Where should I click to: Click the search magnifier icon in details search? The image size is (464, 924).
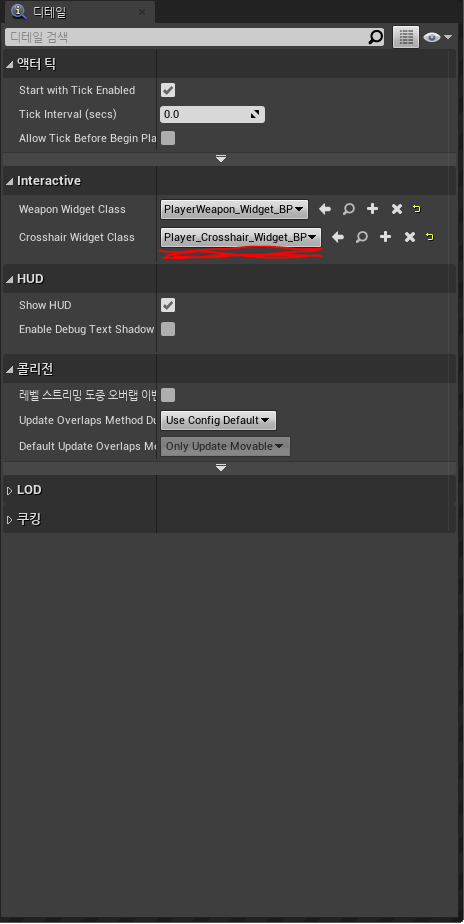(x=376, y=38)
